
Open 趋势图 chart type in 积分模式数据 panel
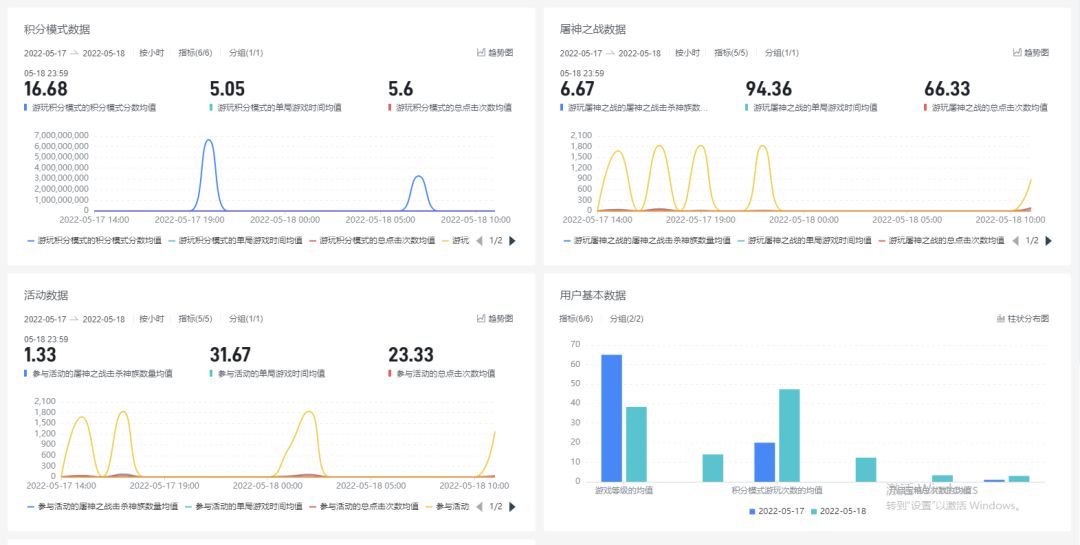[x=495, y=52]
